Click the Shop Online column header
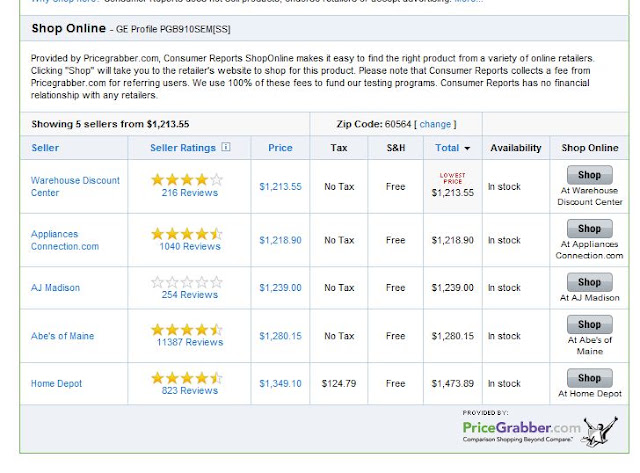This screenshot has height=473, width=640. (590, 148)
